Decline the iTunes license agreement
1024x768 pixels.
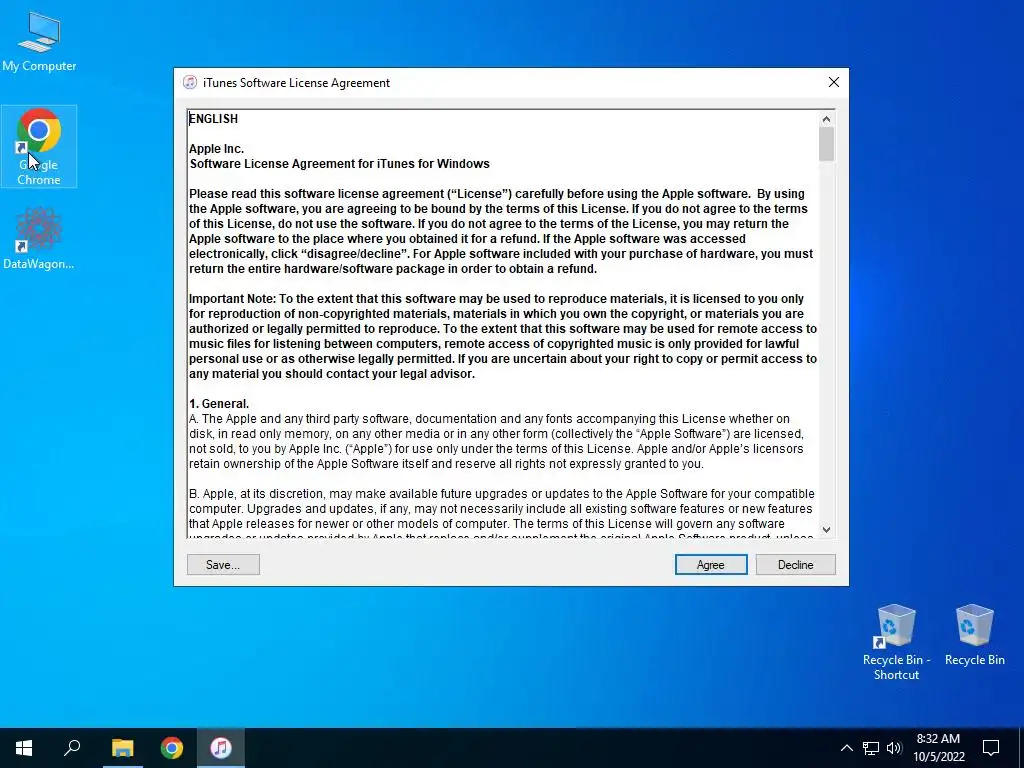tap(795, 565)
